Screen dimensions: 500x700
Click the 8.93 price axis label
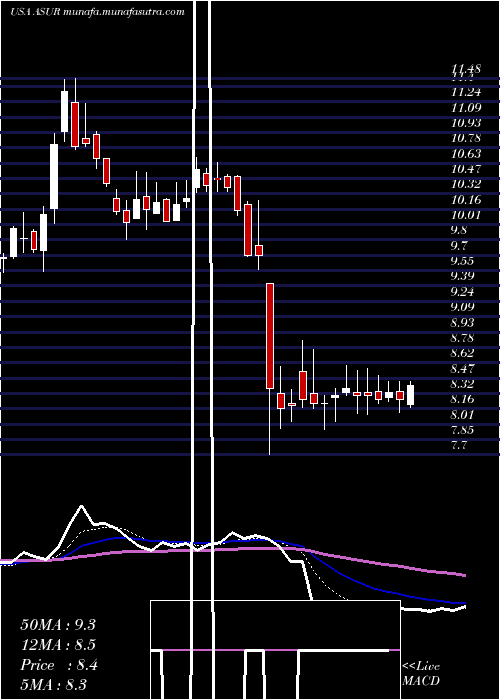coord(462,322)
